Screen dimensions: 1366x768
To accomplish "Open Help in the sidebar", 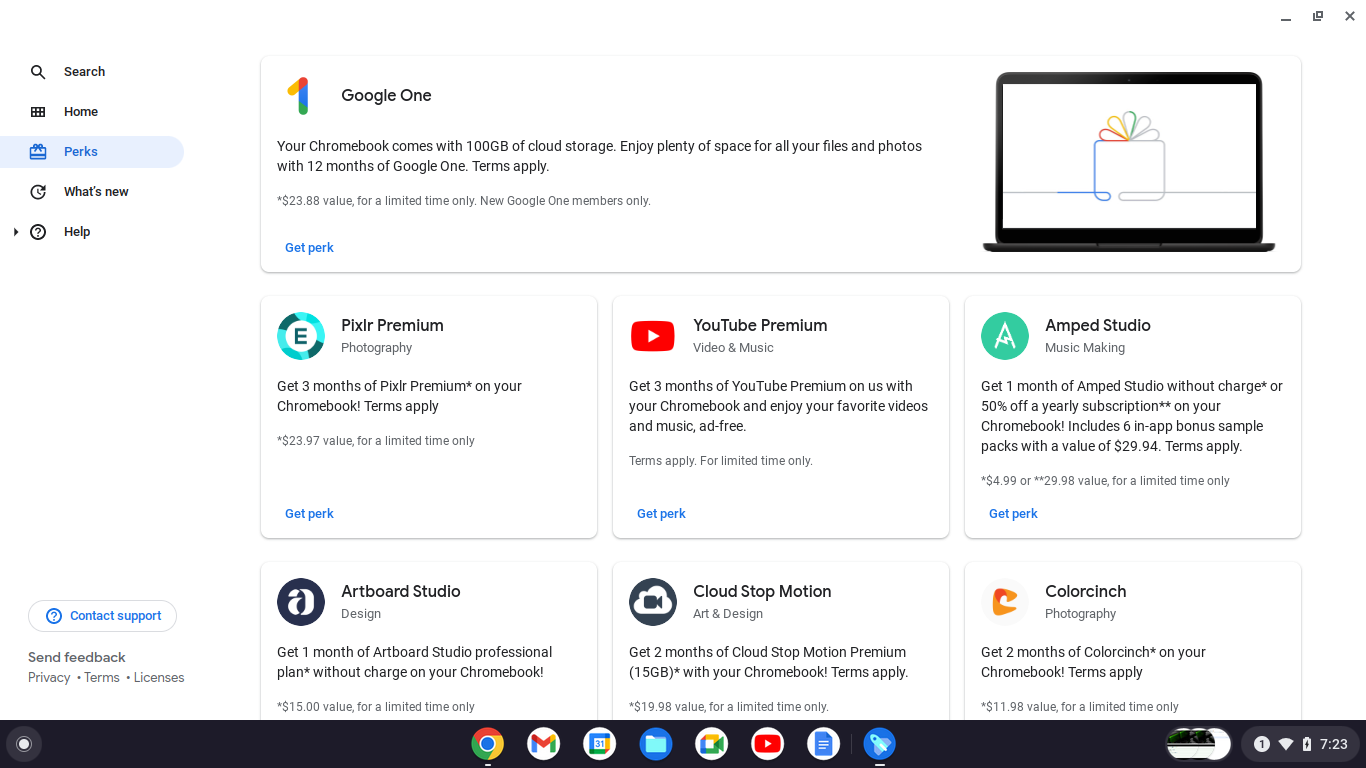I will (92, 232).
